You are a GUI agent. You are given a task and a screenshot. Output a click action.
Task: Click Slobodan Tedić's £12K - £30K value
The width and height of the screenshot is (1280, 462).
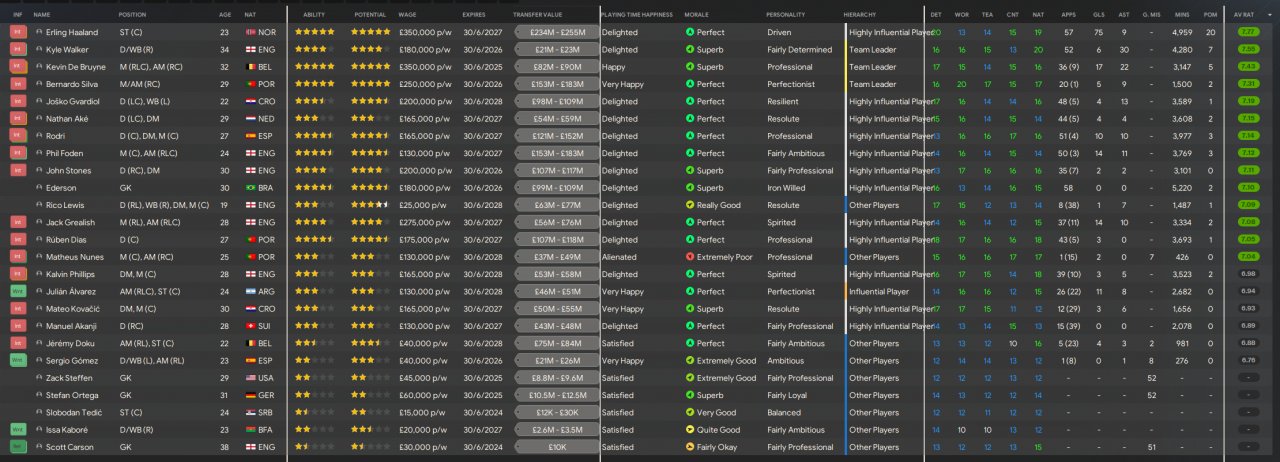tap(556, 413)
